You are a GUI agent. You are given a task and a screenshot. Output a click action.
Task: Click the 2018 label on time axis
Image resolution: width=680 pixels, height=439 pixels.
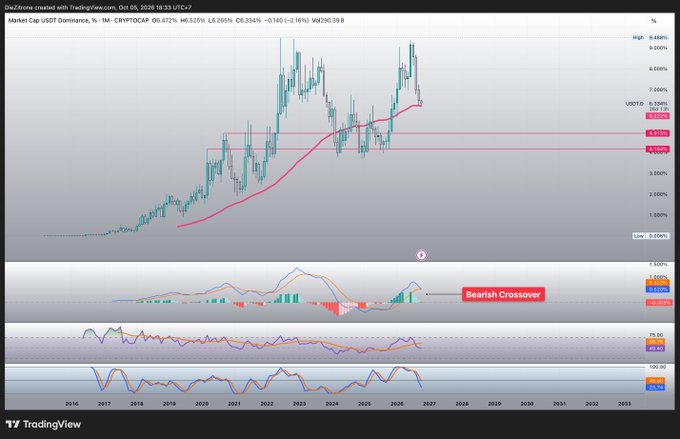click(x=137, y=404)
